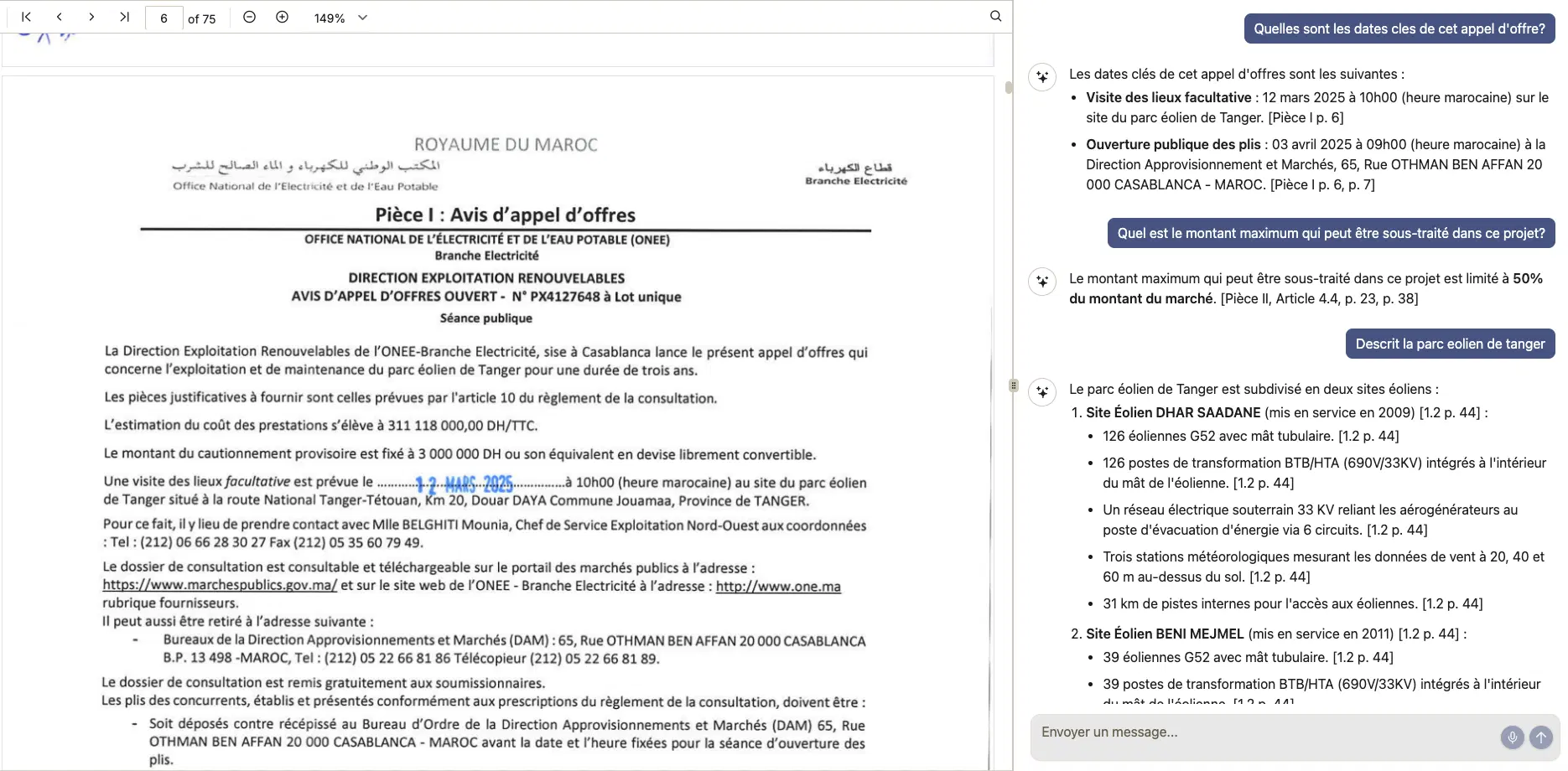The height and width of the screenshot is (771, 1568).
Task: Click the Envoyer un message input field
Action: tap(1264, 732)
